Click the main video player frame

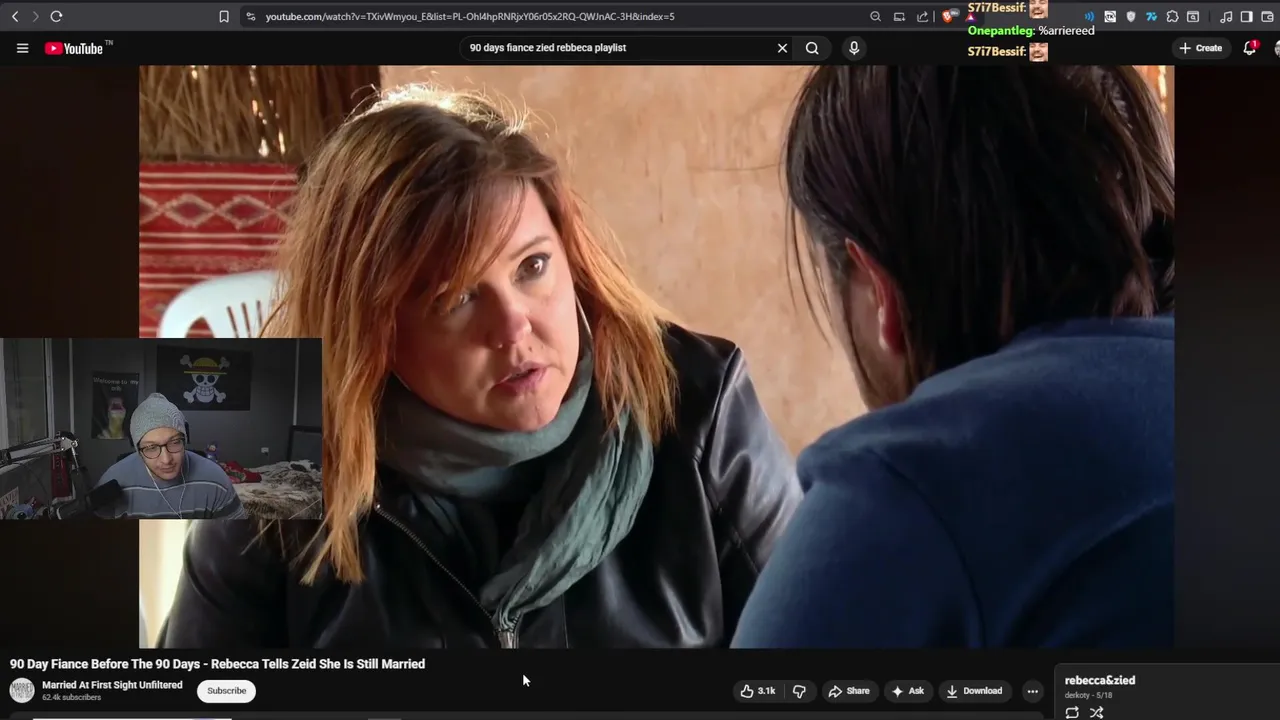click(x=656, y=357)
